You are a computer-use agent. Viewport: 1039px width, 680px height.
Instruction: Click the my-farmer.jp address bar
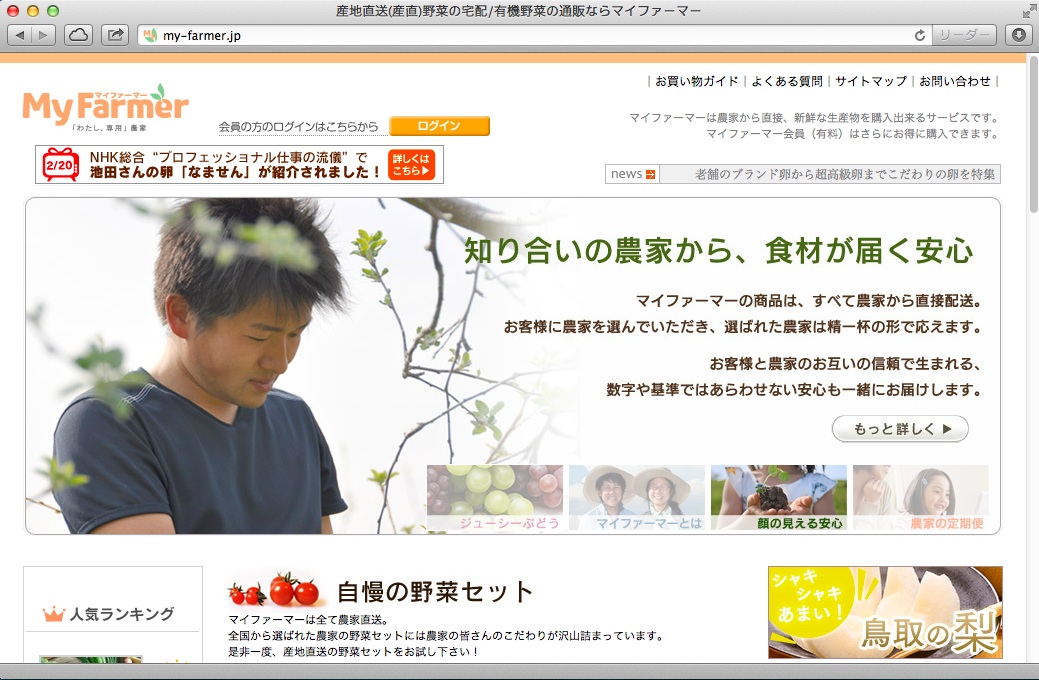click(530, 35)
